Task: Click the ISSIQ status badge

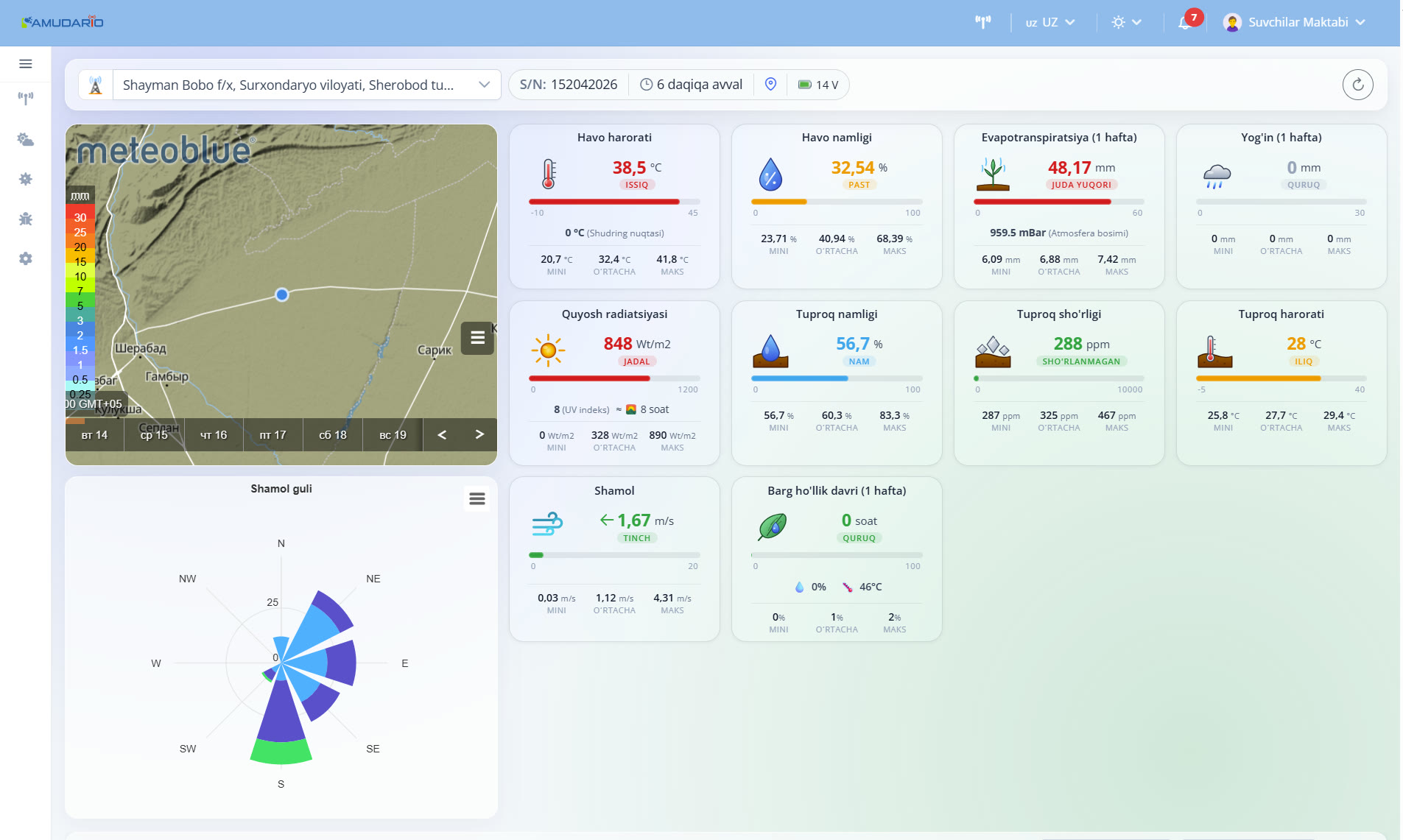Action: [x=636, y=185]
